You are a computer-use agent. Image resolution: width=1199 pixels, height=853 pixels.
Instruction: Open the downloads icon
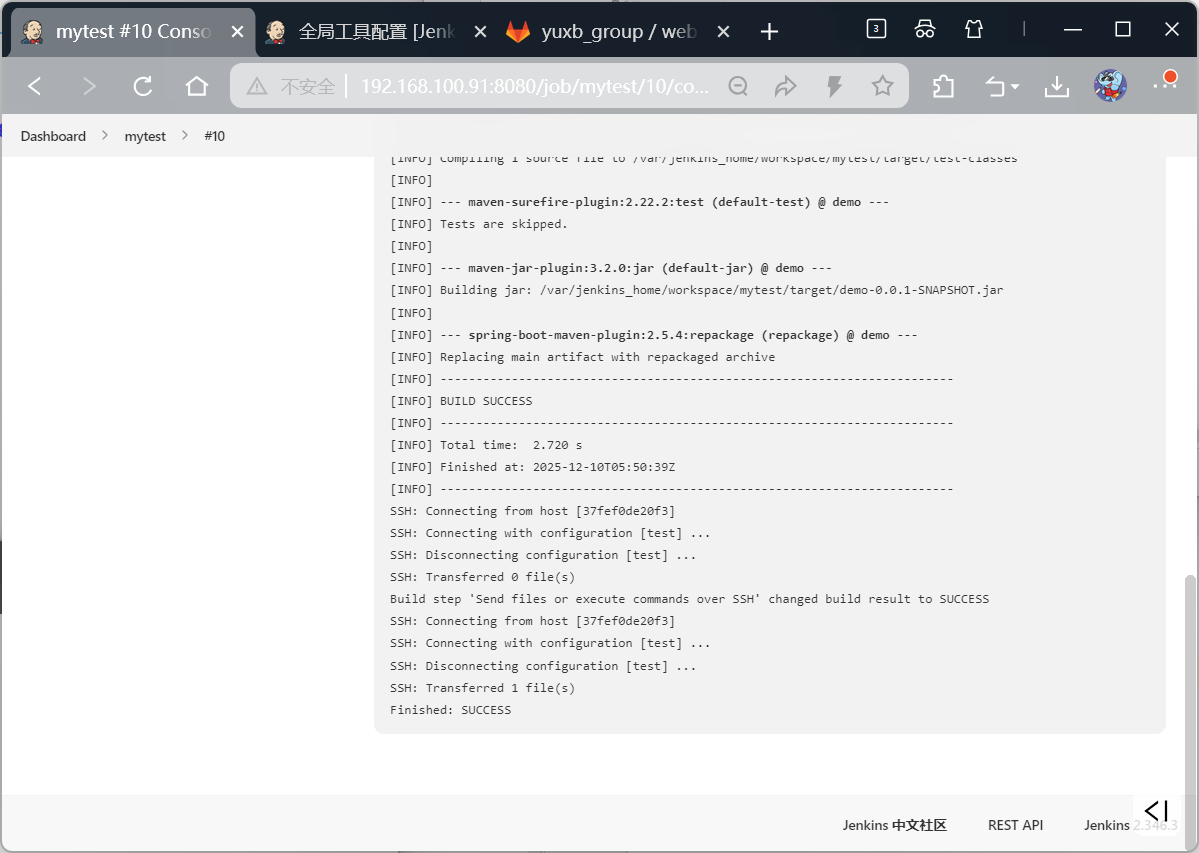1057,86
